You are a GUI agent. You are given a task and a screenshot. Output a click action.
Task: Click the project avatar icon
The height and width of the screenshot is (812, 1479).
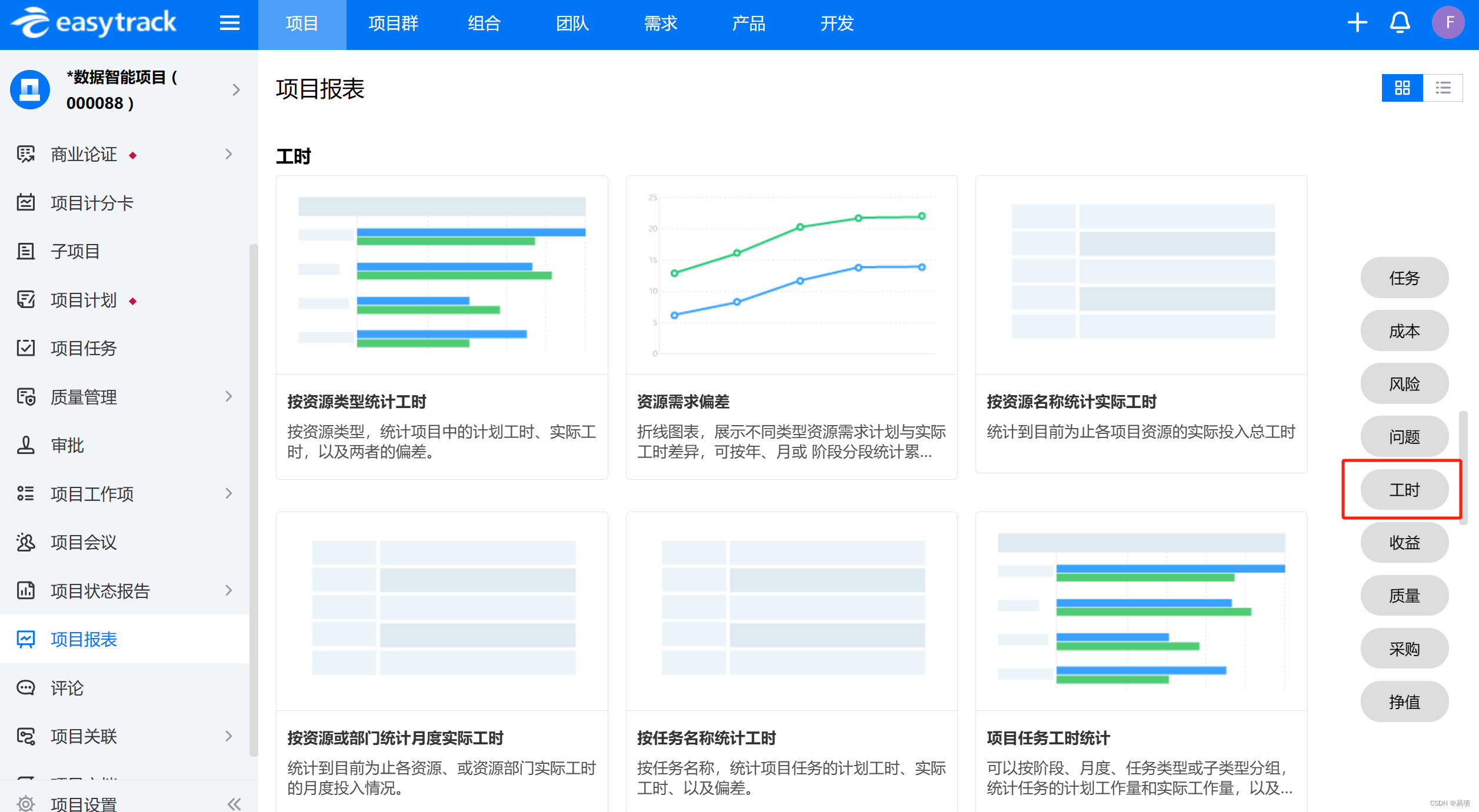(x=30, y=89)
